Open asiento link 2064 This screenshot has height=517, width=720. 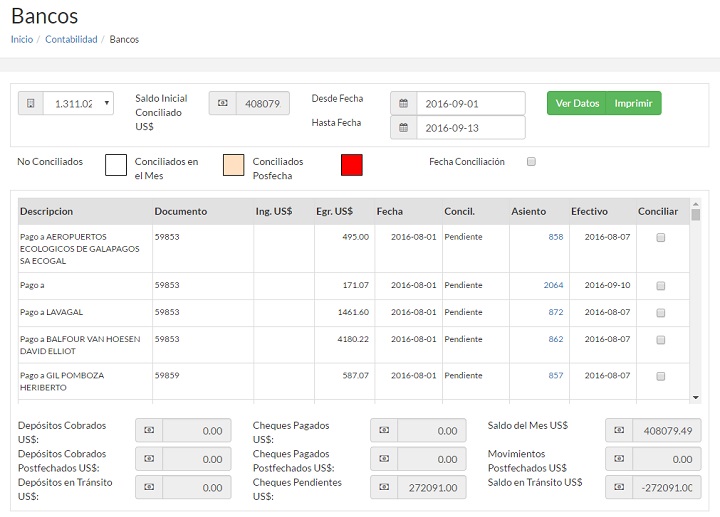(553, 285)
